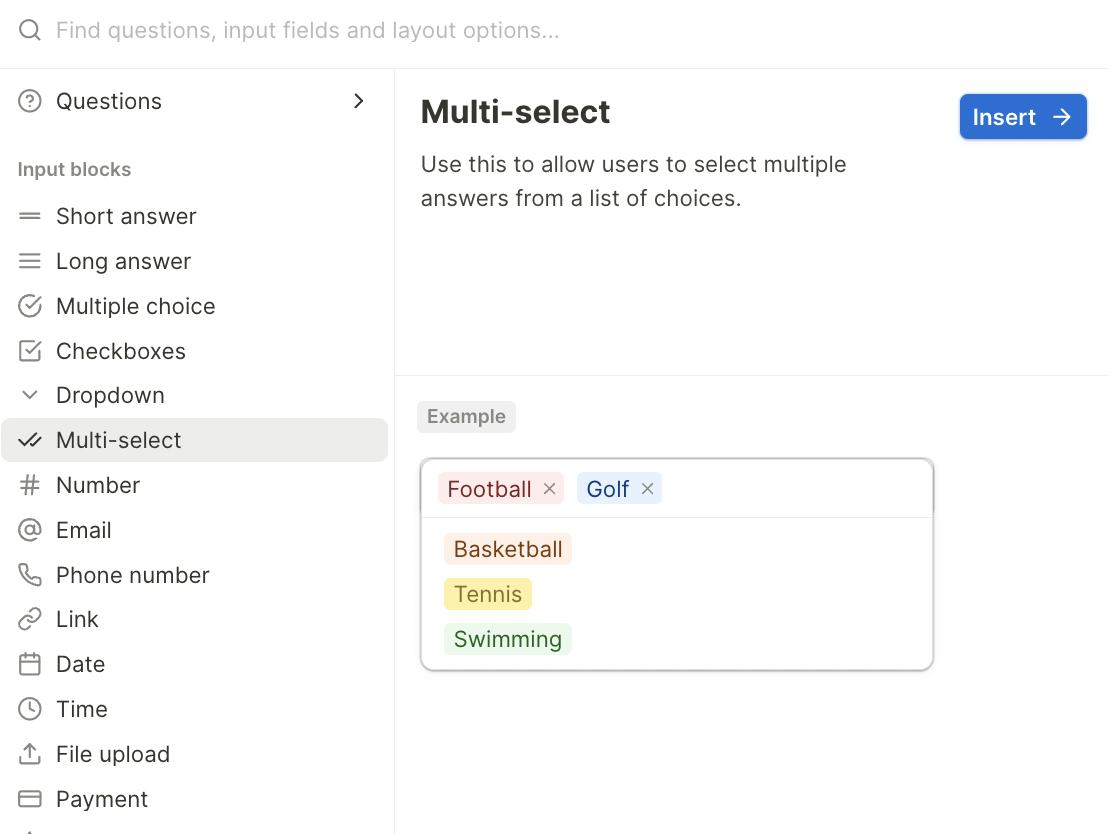
Task: Select the Multi-select block in sidebar
Action: click(118, 440)
